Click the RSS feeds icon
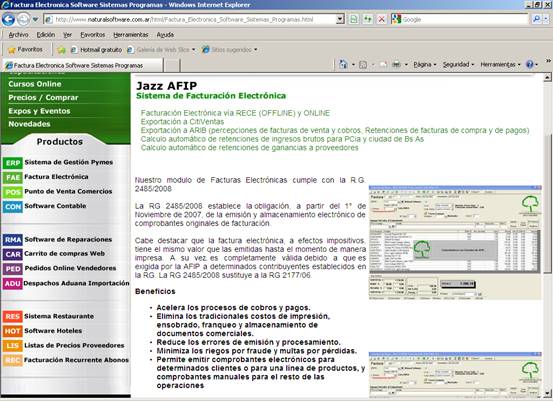Image resolution: width=553 pixels, height=401 pixels. [x=363, y=65]
